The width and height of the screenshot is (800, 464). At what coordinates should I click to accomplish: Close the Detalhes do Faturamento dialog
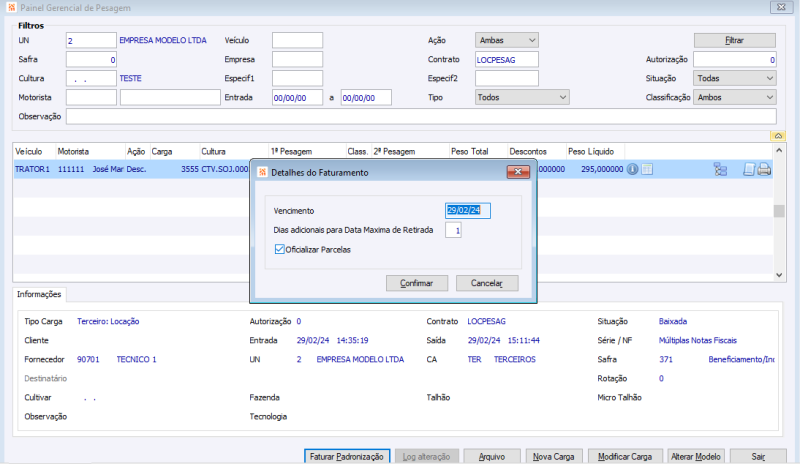tap(518, 172)
